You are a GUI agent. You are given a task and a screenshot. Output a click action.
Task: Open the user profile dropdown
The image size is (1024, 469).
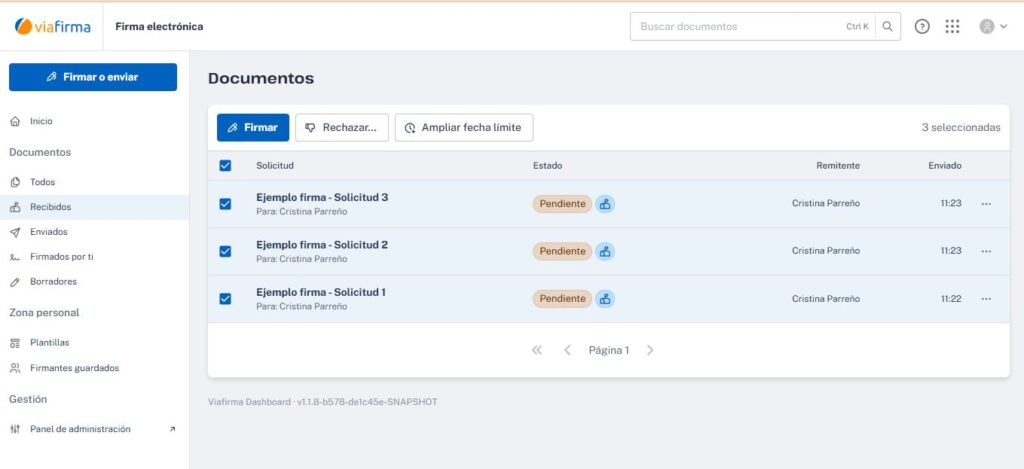[993, 27]
